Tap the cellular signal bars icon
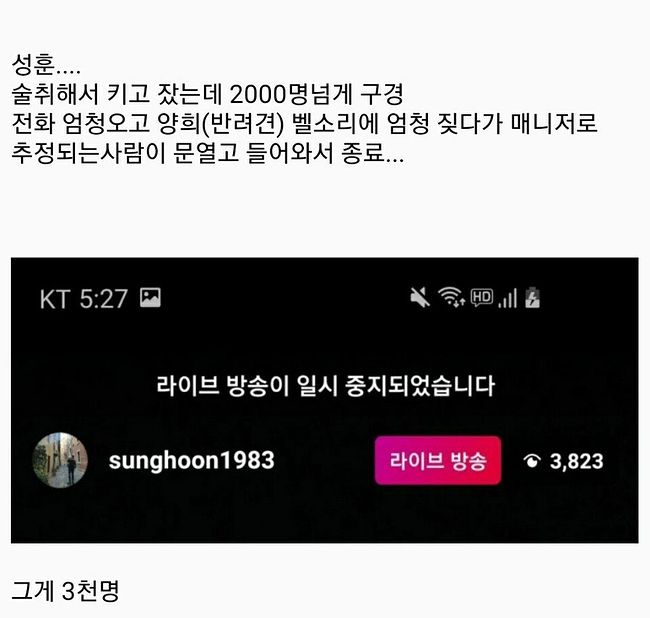The height and width of the screenshot is (618, 650). (508, 298)
